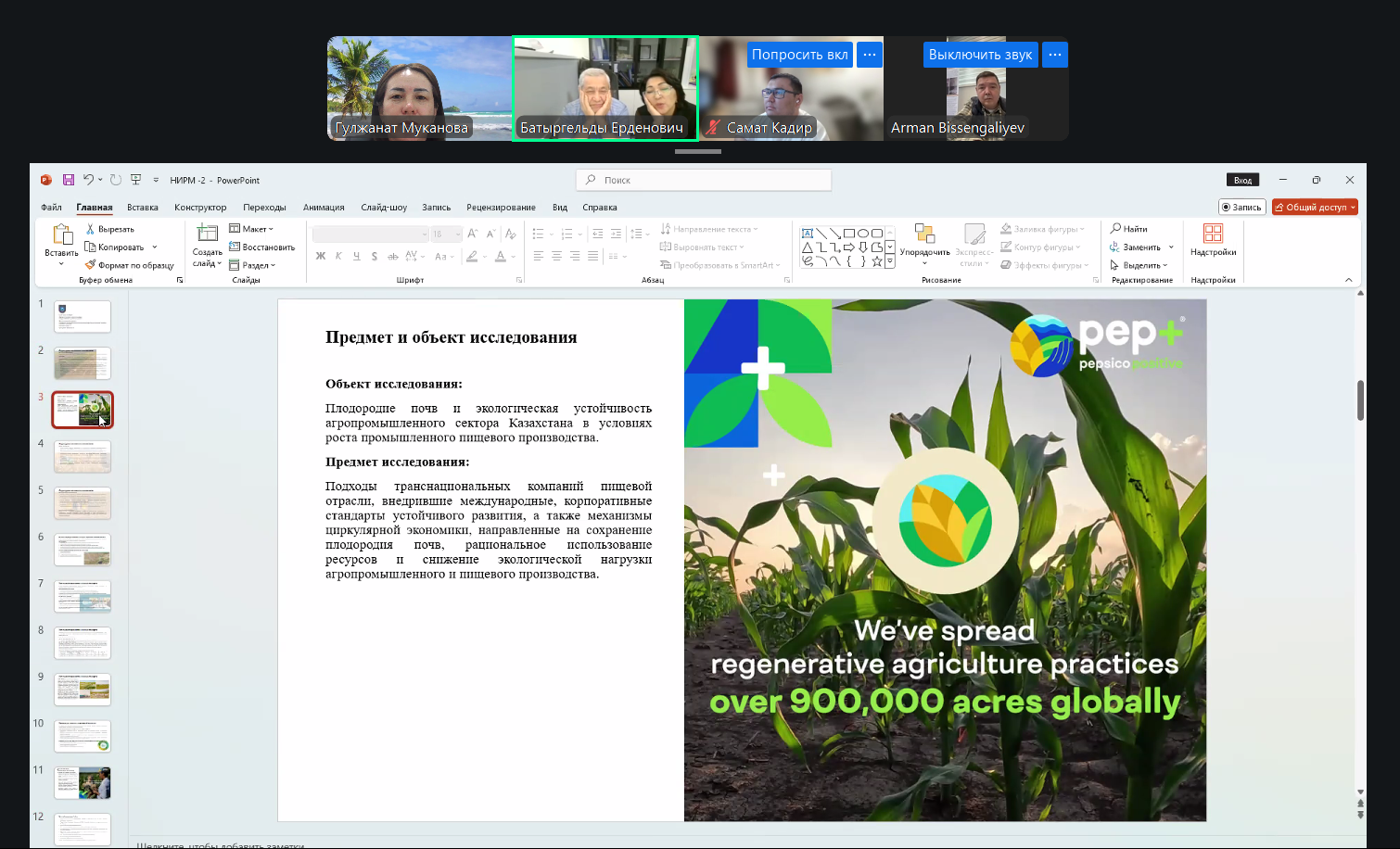Save the presentation with the floppy disk icon
The image size is (1400, 849).
click(68, 180)
